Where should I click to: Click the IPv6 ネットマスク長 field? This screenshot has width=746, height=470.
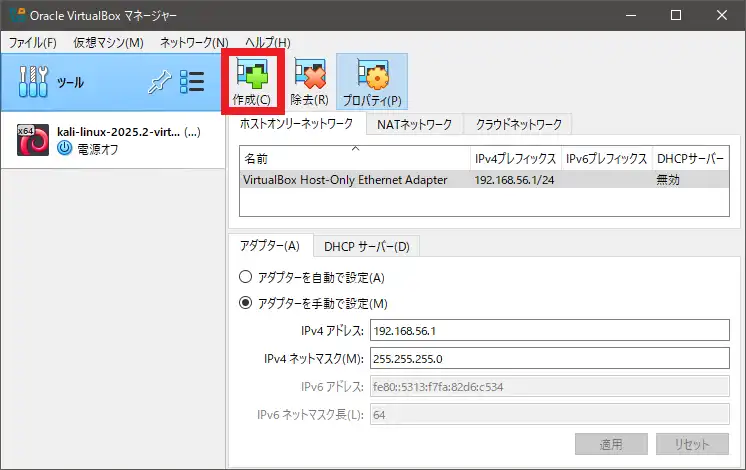point(550,414)
